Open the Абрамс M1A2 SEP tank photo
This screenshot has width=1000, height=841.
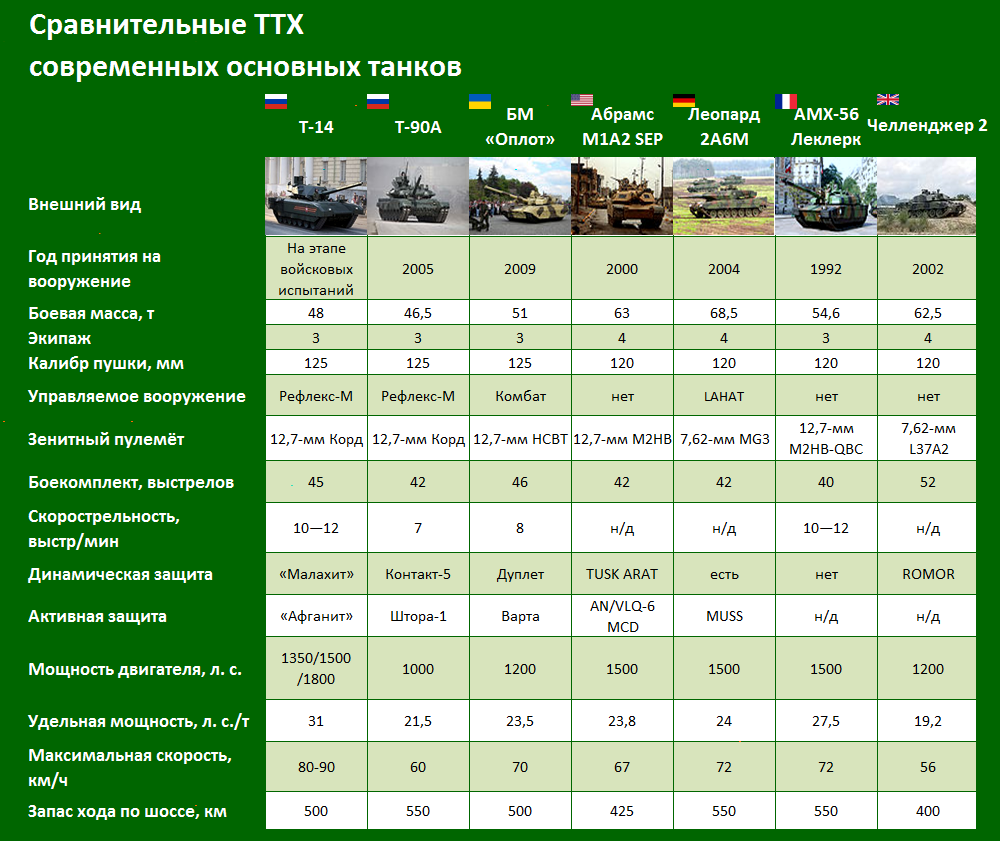coord(622,196)
